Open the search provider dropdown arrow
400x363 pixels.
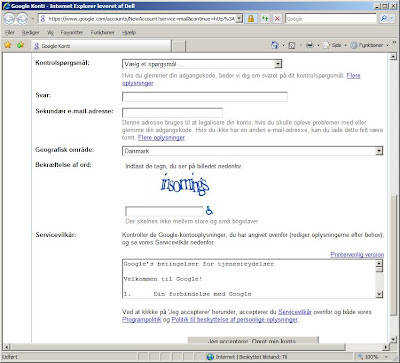point(393,19)
